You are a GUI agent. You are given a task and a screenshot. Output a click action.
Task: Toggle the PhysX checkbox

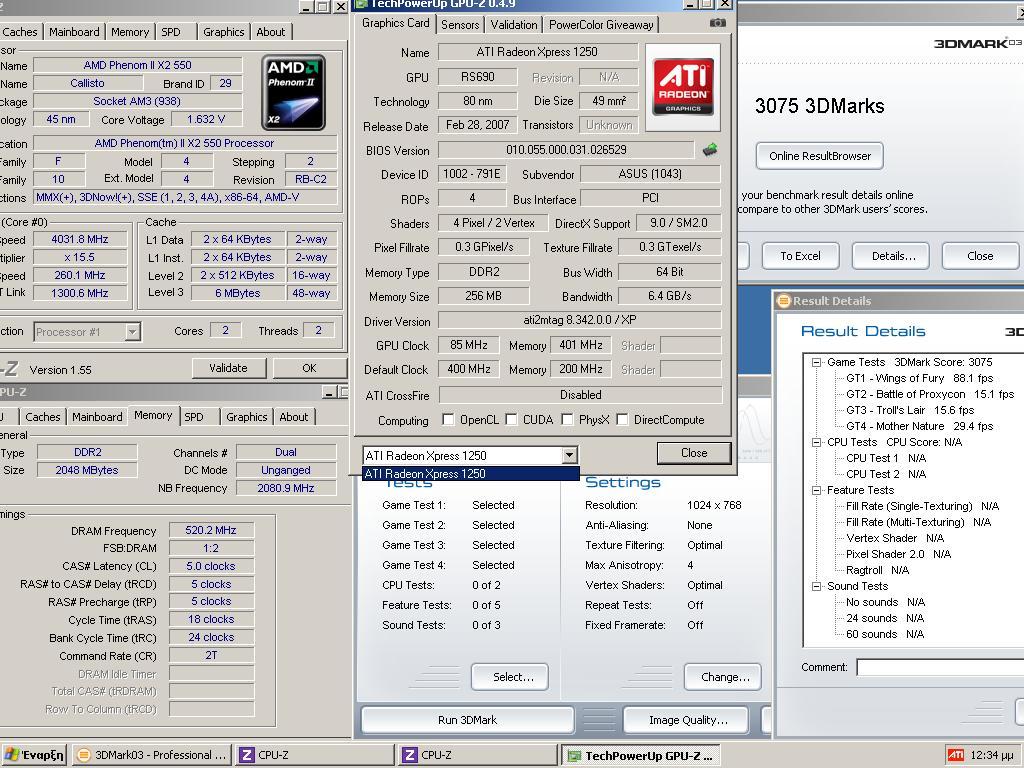tap(567, 419)
